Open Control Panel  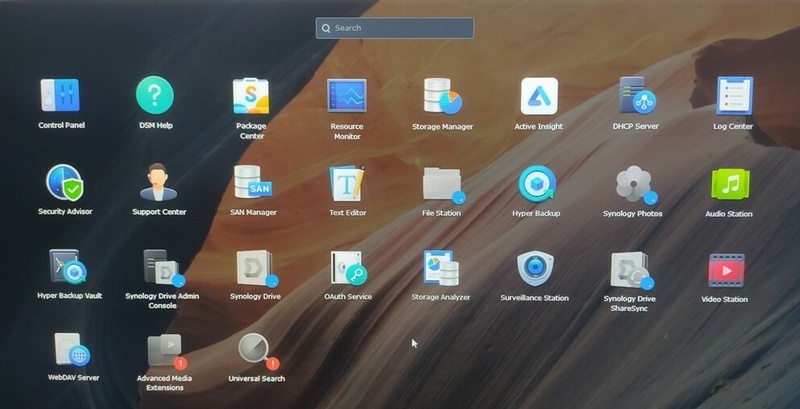pos(60,95)
